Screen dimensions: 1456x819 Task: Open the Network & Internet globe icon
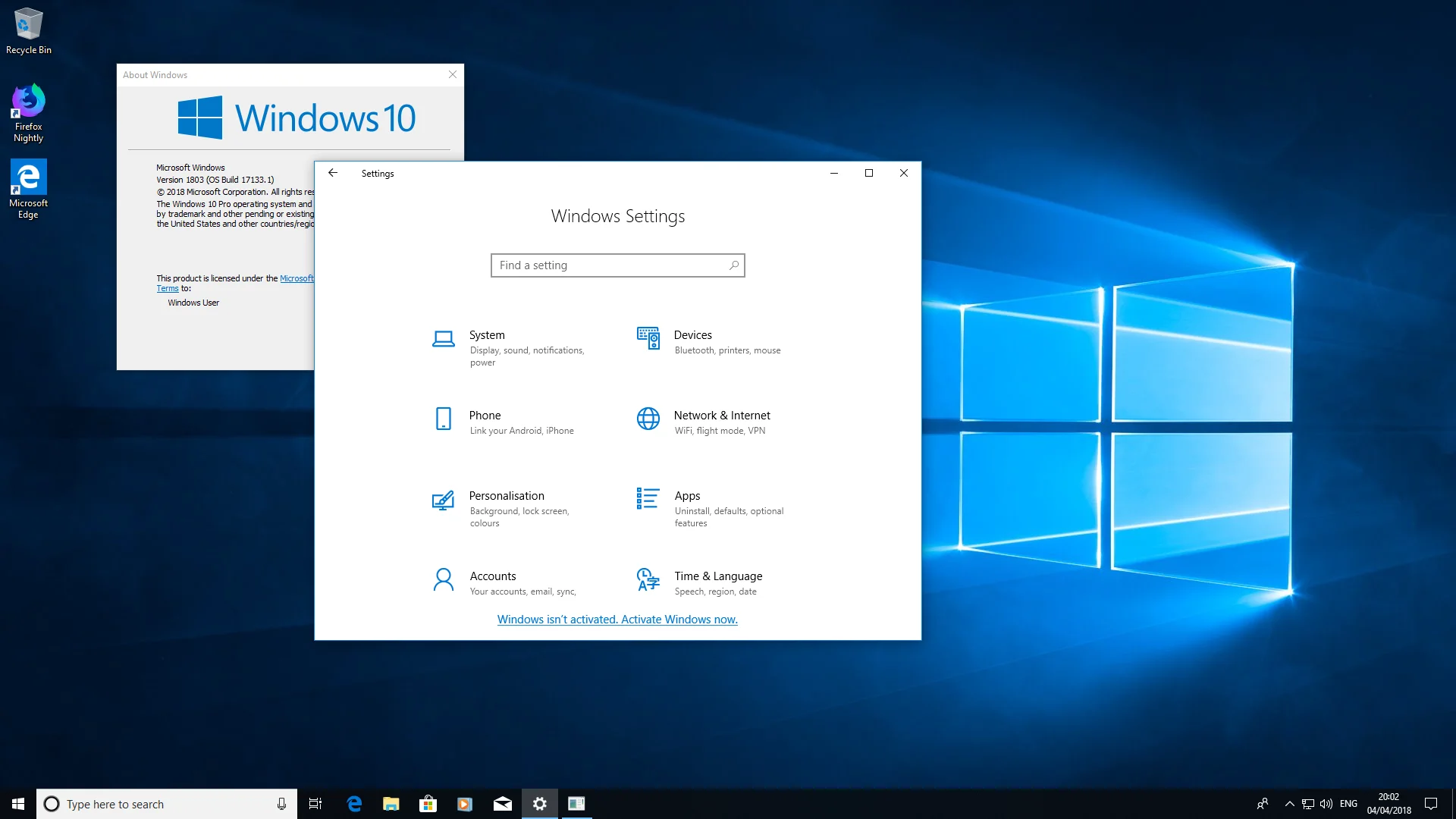pos(648,419)
